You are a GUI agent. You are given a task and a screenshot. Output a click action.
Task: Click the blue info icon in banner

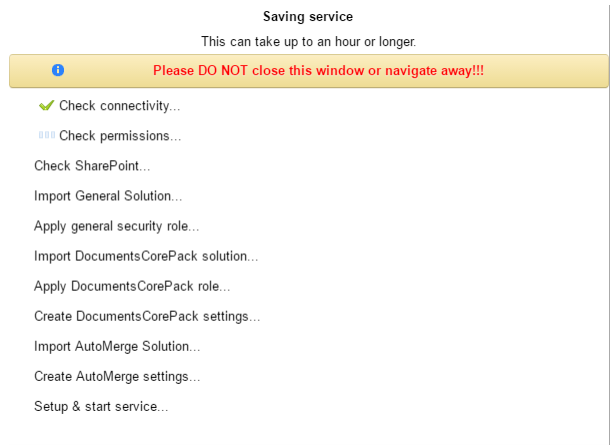coord(58,70)
